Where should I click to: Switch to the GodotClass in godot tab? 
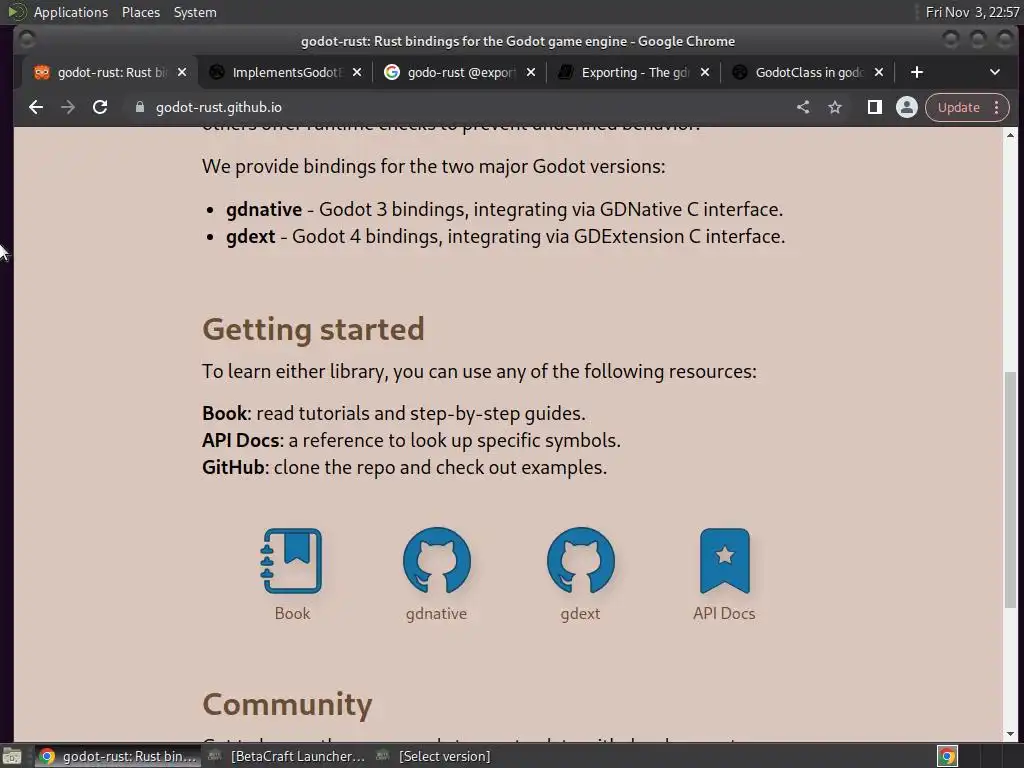pyautogui.click(x=808, y=72)
